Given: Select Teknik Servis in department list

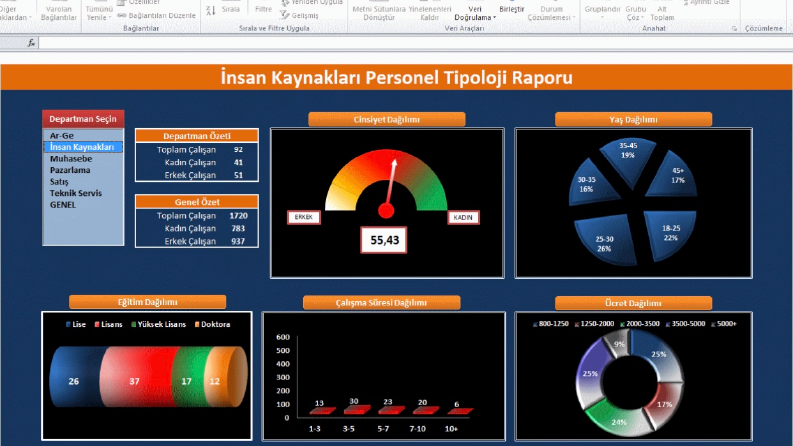Looking at the screenshot, I should tap(83, 193).
